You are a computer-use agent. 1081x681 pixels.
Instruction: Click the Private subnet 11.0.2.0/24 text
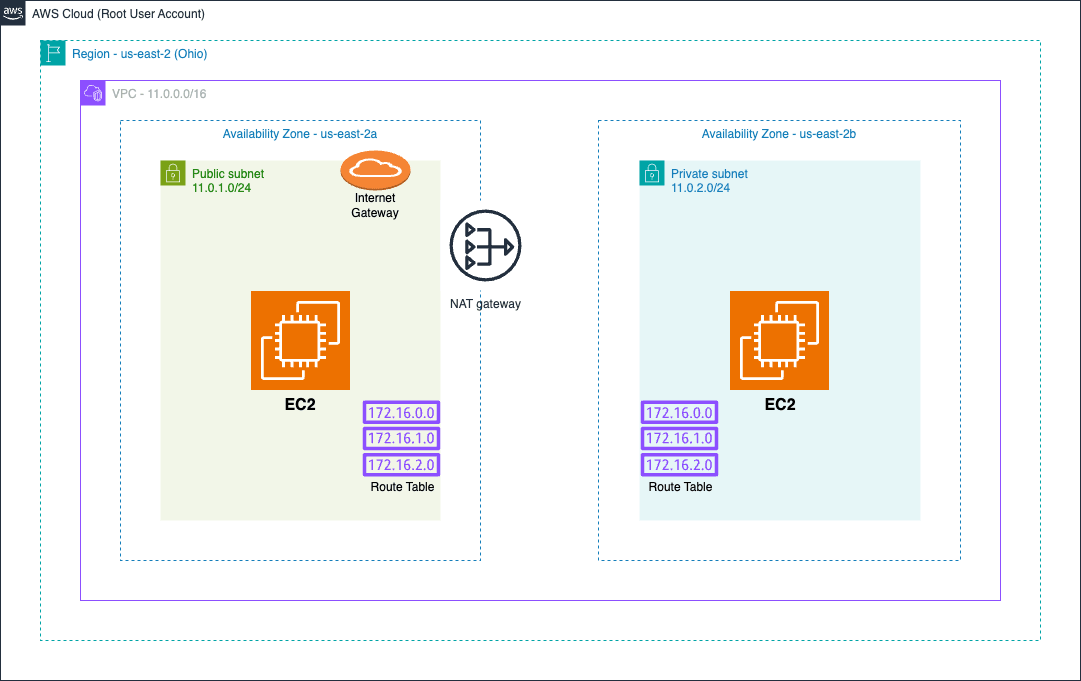(709, 181)
